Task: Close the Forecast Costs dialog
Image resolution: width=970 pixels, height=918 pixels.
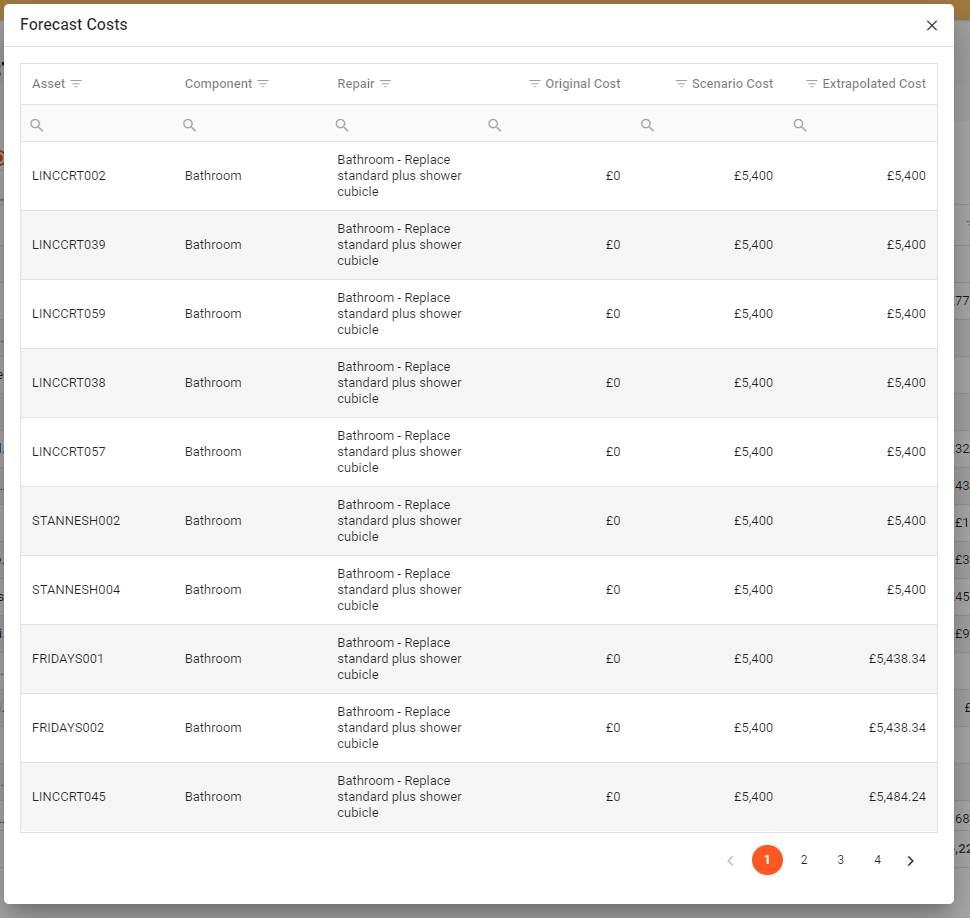Action: [x=932, y=26]
